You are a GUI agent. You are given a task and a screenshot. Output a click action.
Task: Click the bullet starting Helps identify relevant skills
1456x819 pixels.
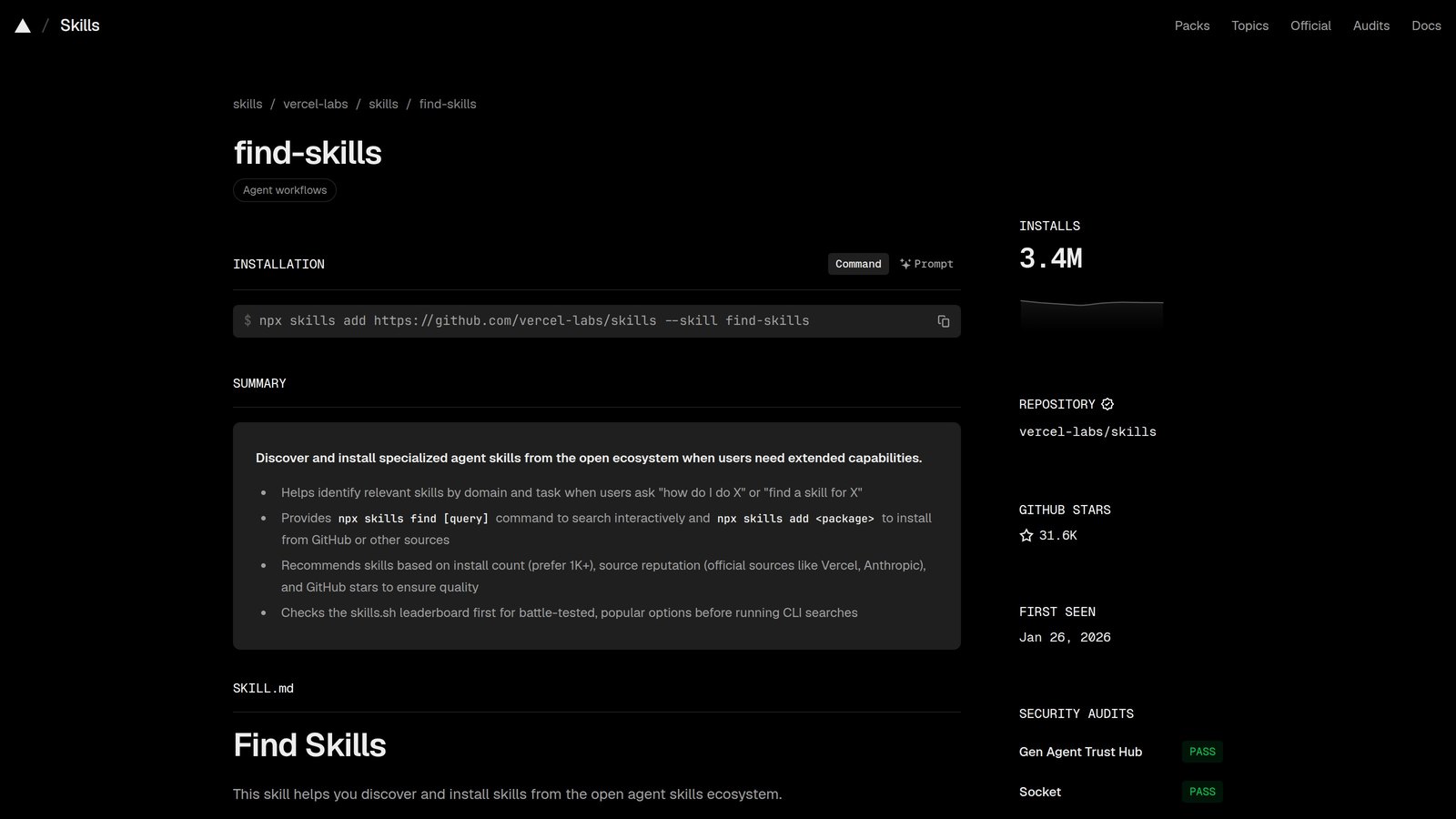pyautogui.click(x=571, y=492)
